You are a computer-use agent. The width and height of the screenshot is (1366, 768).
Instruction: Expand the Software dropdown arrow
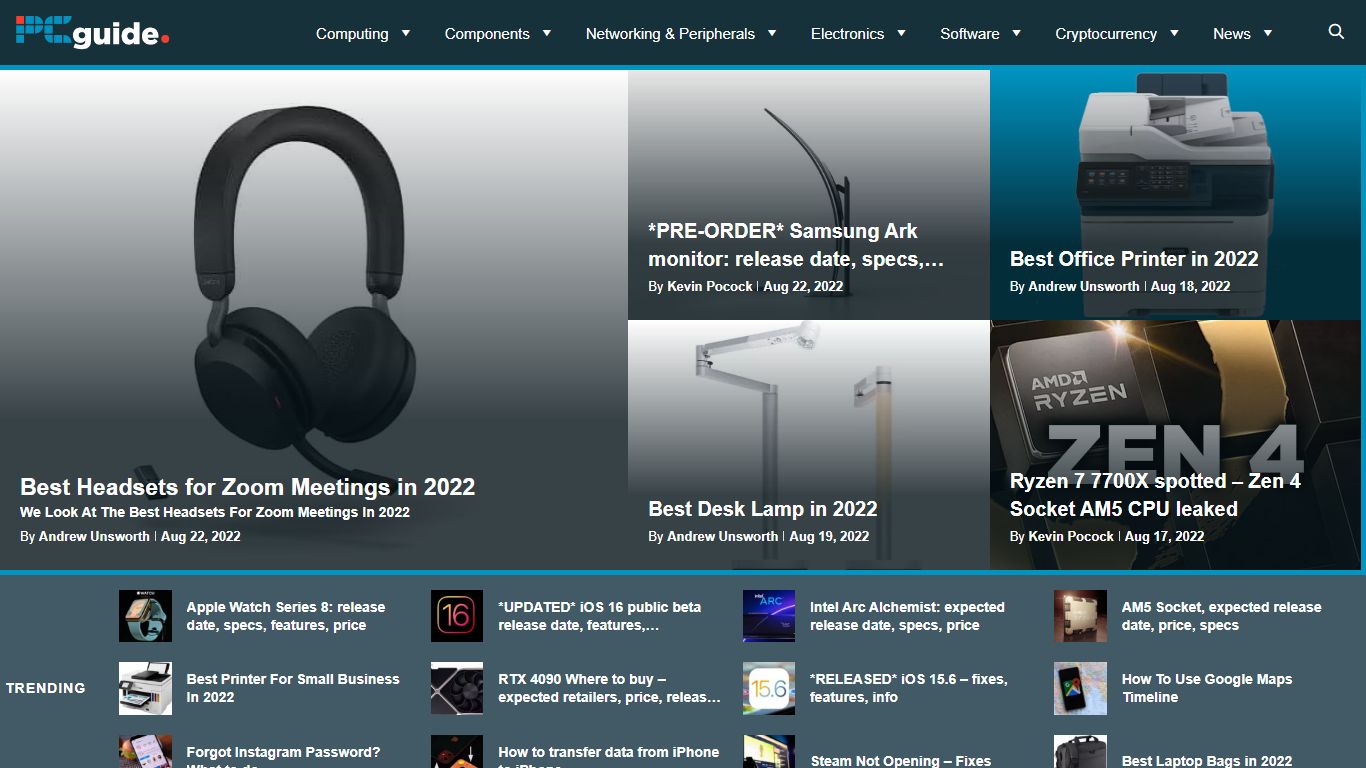[x=1016, y=33]
